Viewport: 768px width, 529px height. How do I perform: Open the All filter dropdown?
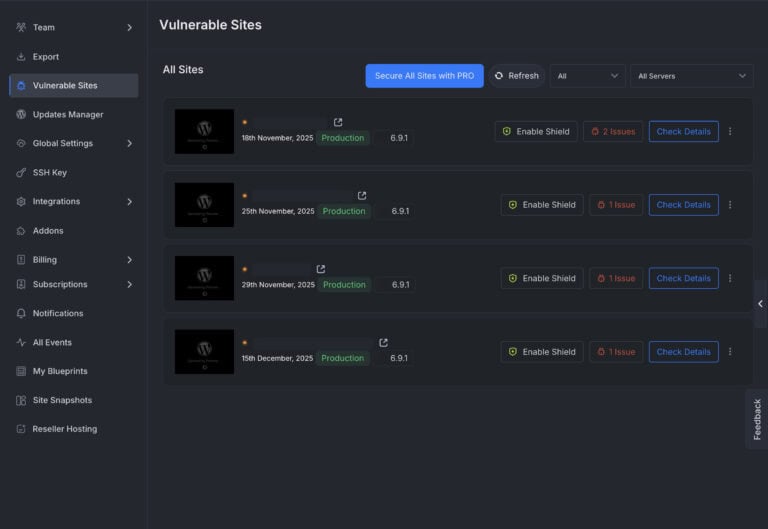pos(587,76)
